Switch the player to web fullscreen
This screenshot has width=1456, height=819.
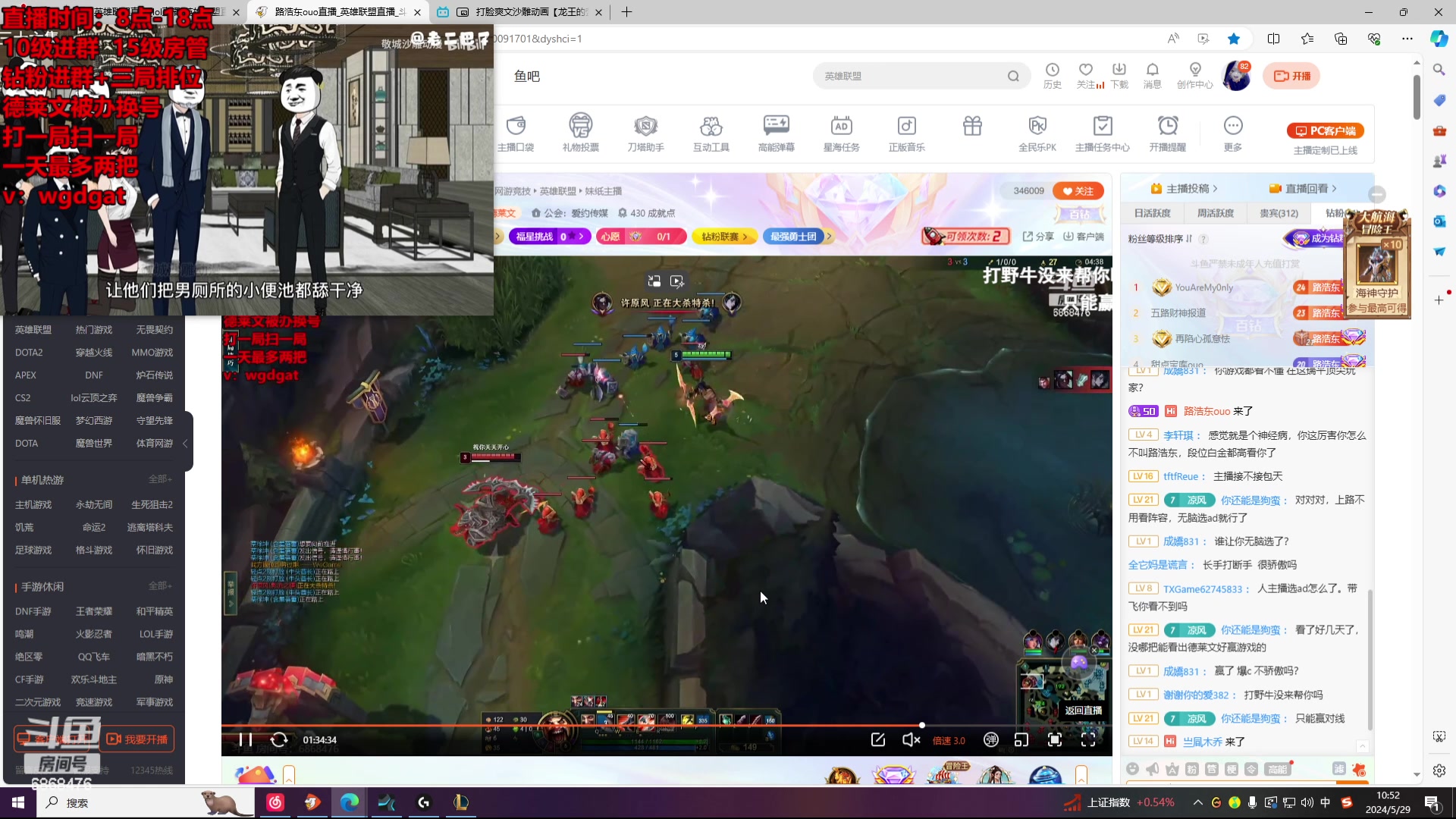(x=1054, y=739)
